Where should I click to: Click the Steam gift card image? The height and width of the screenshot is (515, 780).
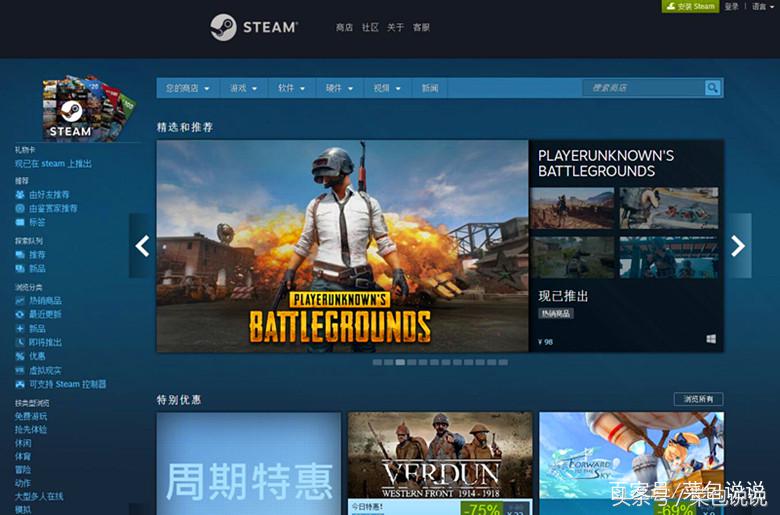(88, 108)
